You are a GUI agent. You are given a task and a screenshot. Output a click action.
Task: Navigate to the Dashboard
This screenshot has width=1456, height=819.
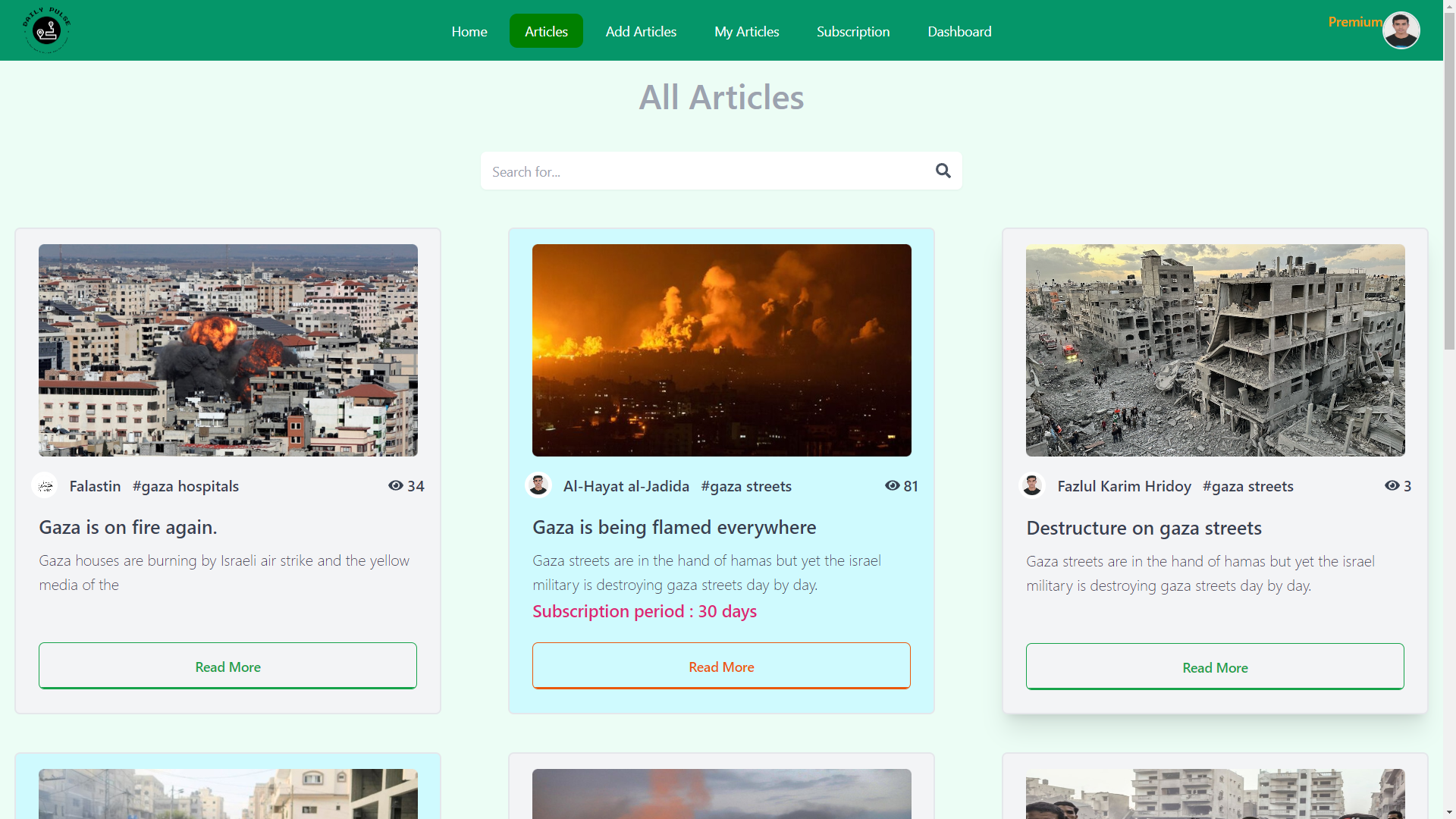[x=959, y=31]
